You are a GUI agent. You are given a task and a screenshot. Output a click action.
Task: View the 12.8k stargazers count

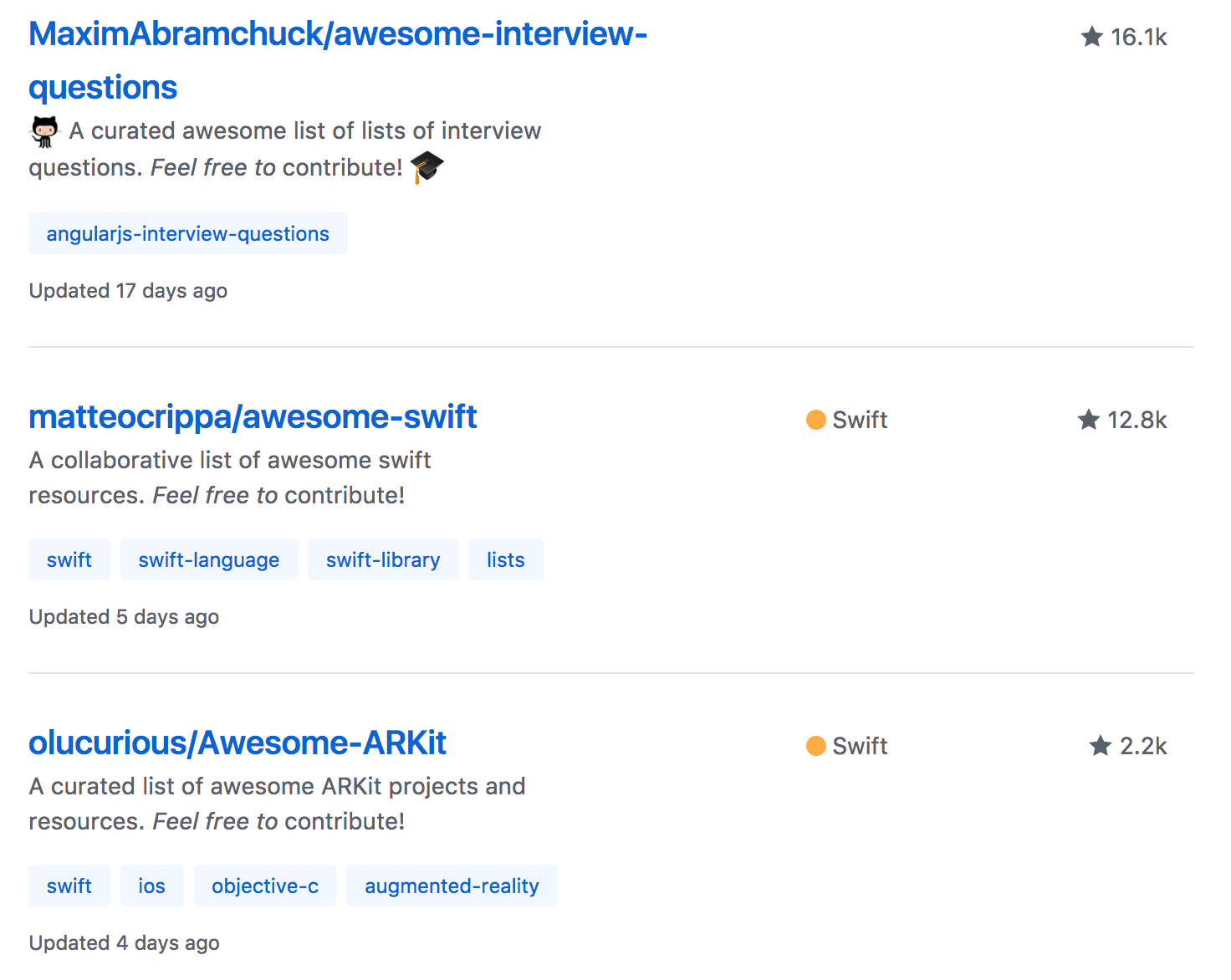[x=1137, y=420]
